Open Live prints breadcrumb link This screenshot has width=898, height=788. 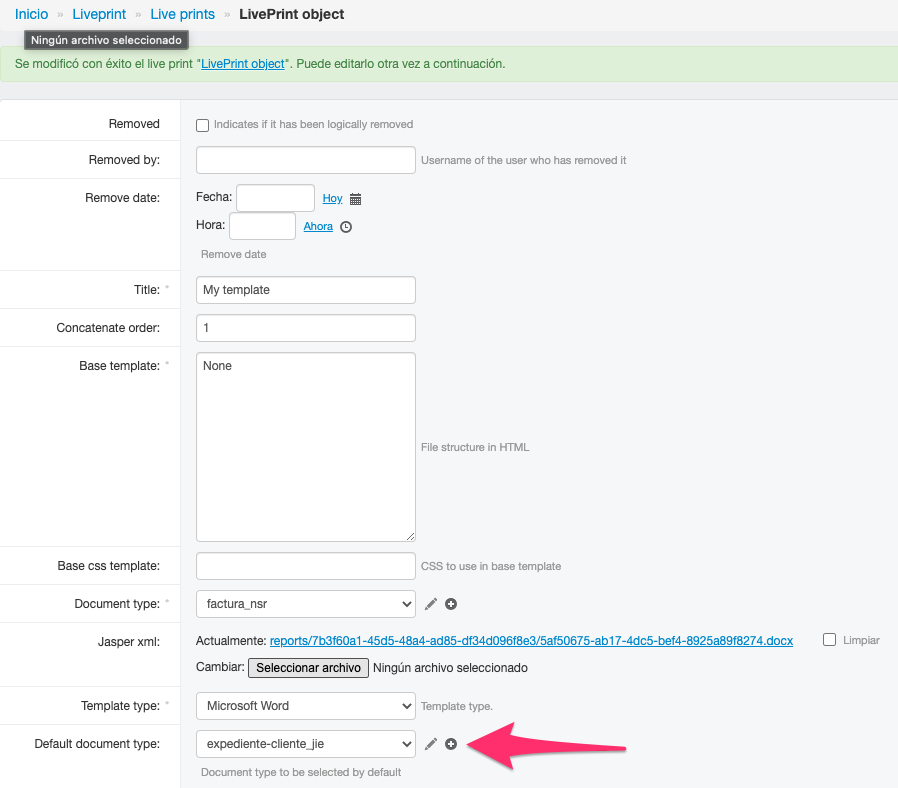click(182, 14)
